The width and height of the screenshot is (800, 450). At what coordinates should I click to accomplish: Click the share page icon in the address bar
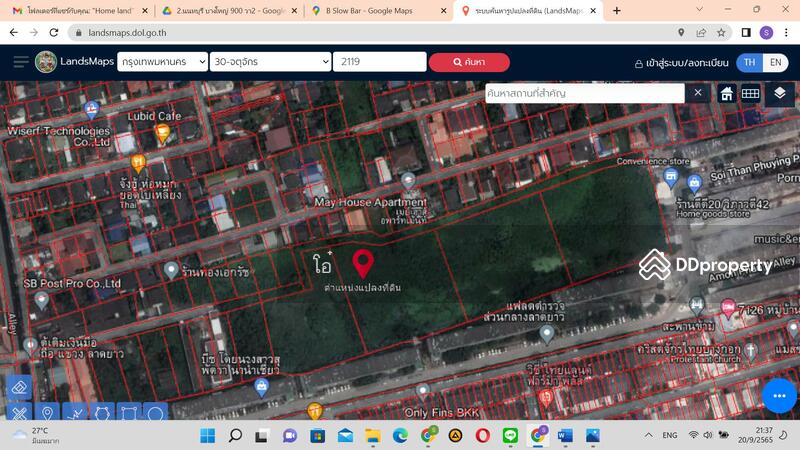point(701,33)
